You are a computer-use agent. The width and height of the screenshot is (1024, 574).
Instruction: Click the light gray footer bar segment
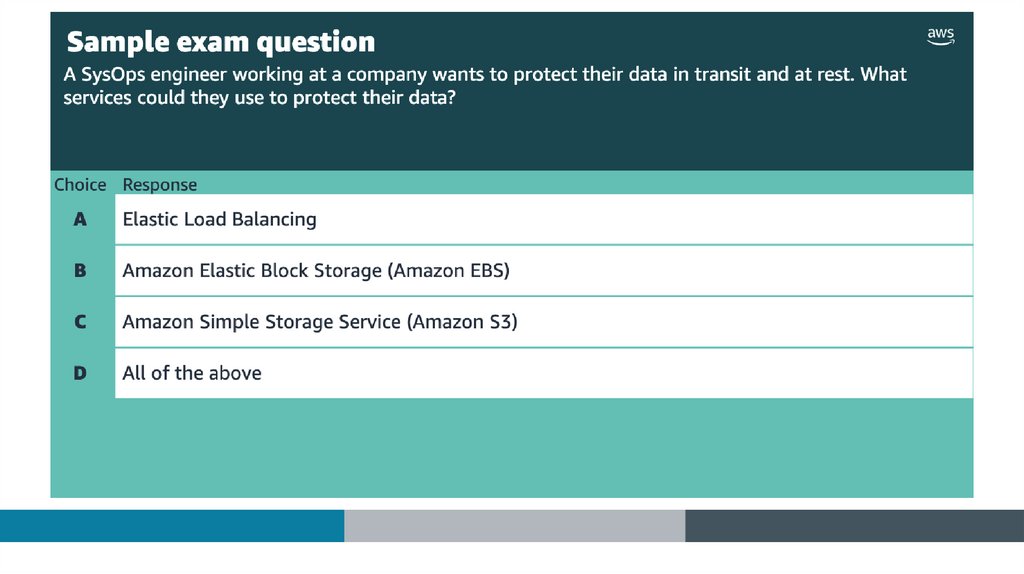coord(515,526)
